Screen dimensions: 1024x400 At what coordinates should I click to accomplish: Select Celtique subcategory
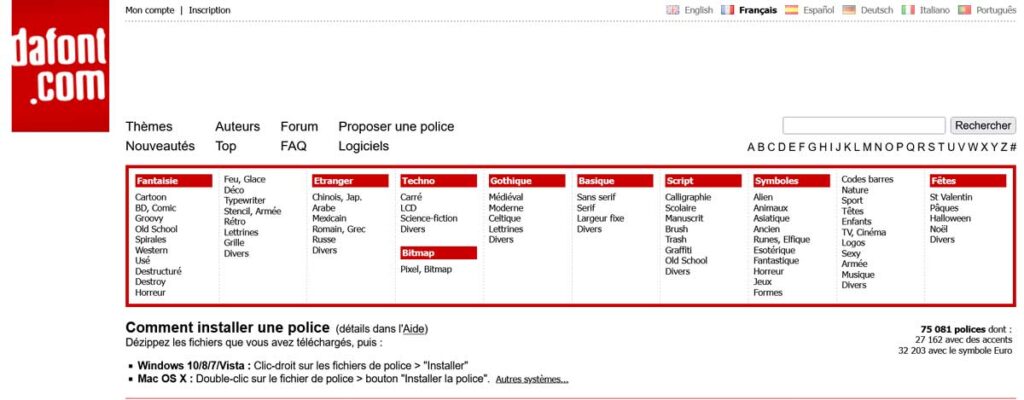505,218
